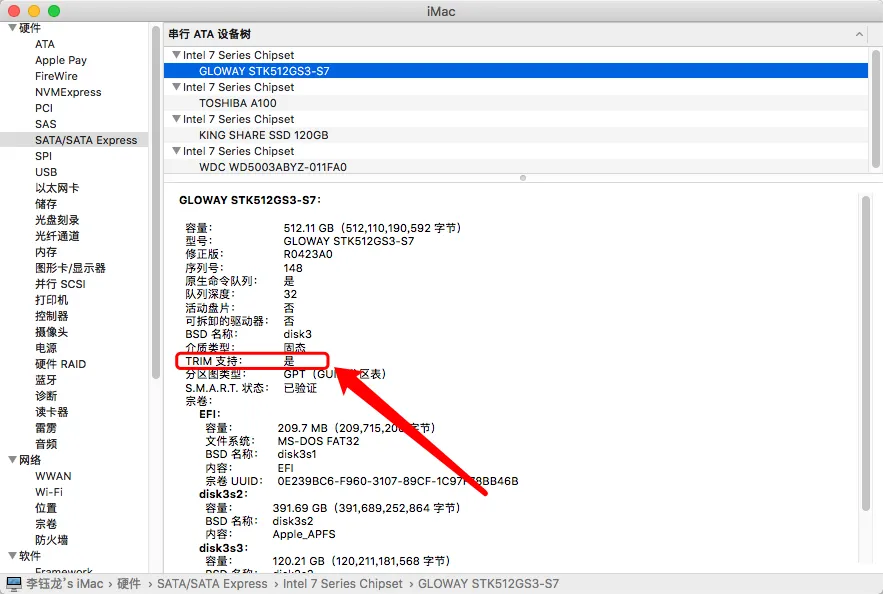Viewport: 883px width, 594px height.
Task: Open 读卡器 sidebar entry
Action: (x=51, y=412)
